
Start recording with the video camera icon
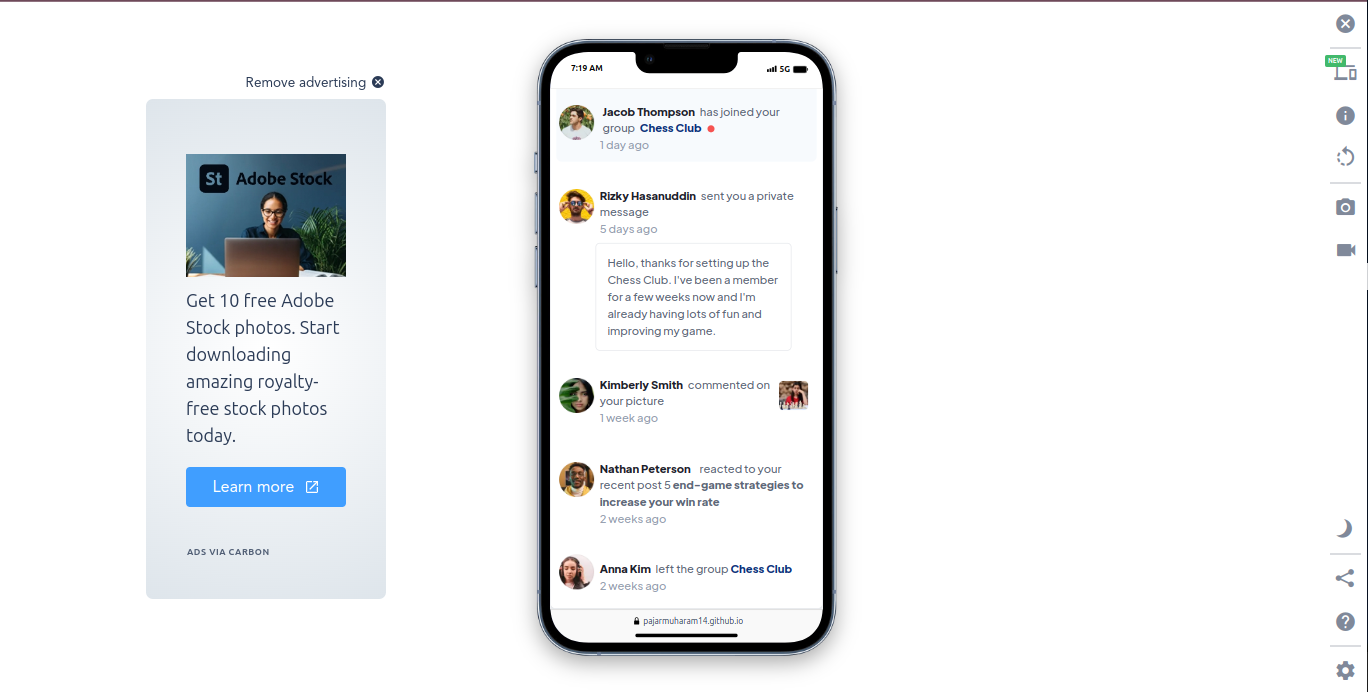click(1345, 250)
